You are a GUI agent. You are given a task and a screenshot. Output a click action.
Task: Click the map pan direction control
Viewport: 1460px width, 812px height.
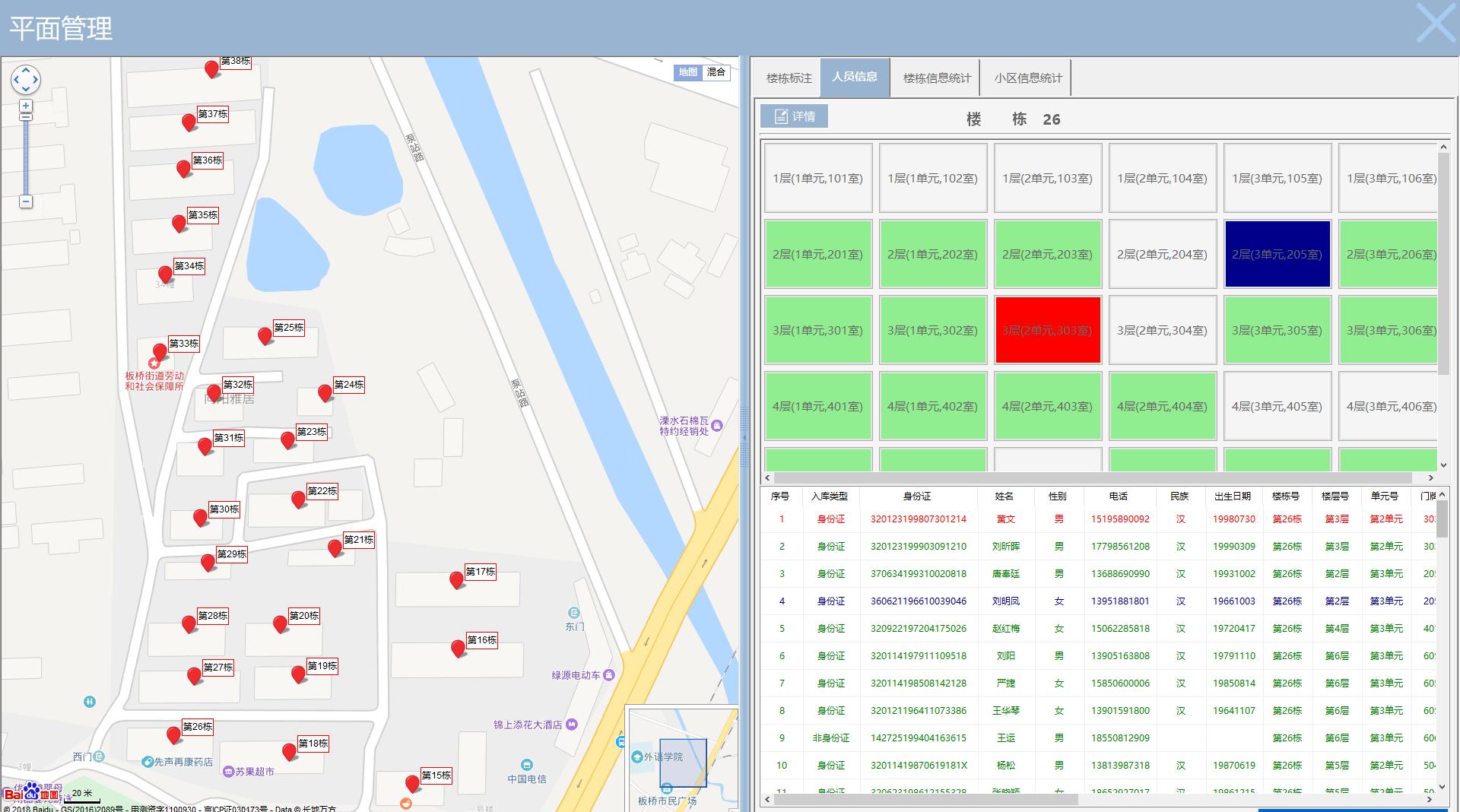click(26, 79)
